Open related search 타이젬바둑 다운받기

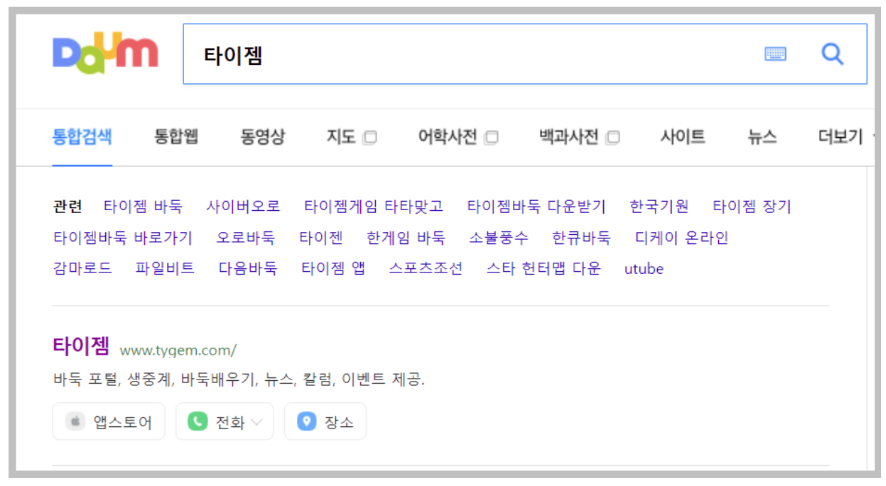[536, 206]
